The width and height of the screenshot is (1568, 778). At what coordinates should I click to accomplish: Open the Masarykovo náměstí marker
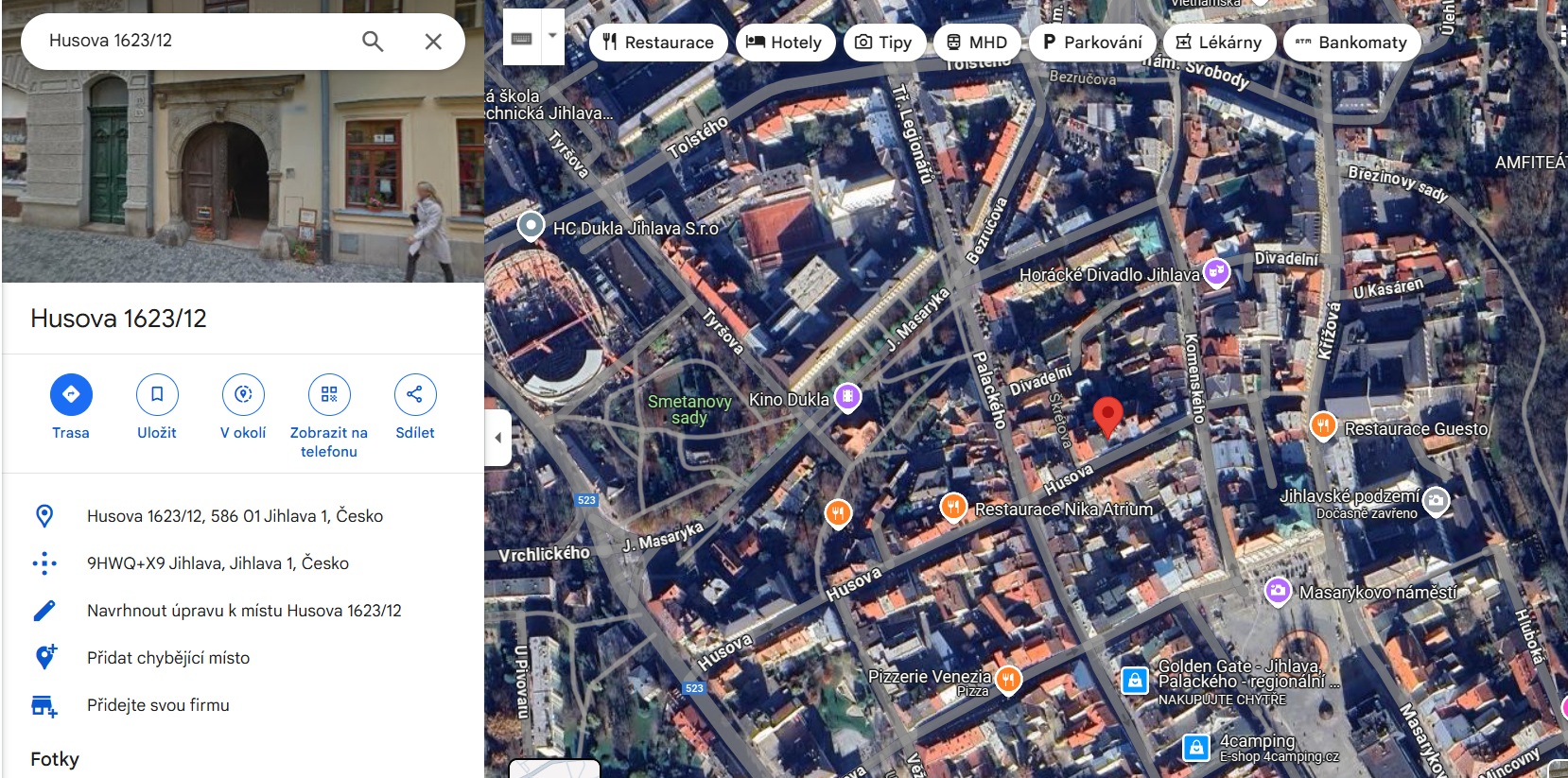click(x=1278, y=592)
